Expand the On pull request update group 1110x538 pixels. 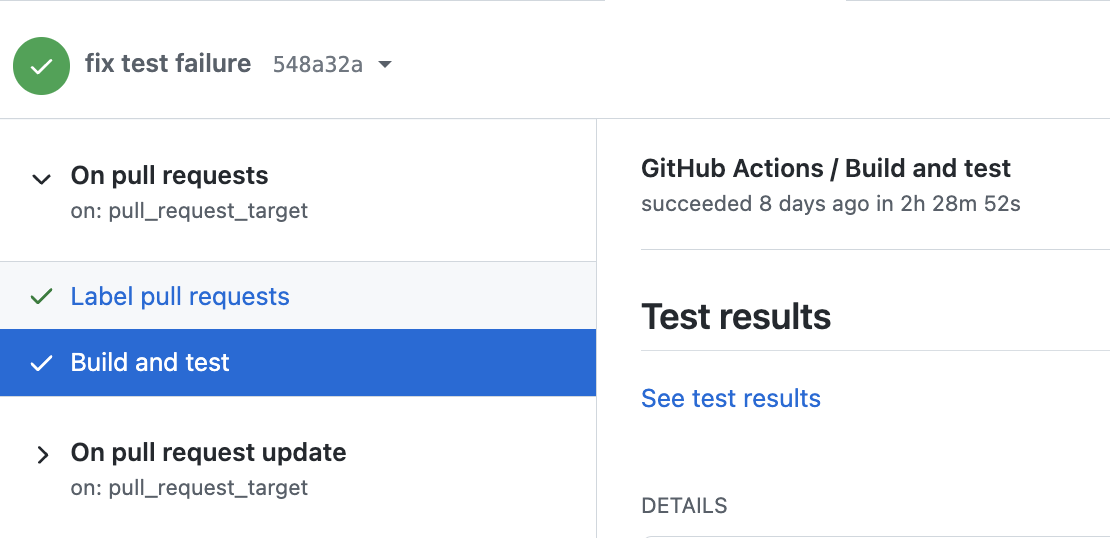click(42, 455)
